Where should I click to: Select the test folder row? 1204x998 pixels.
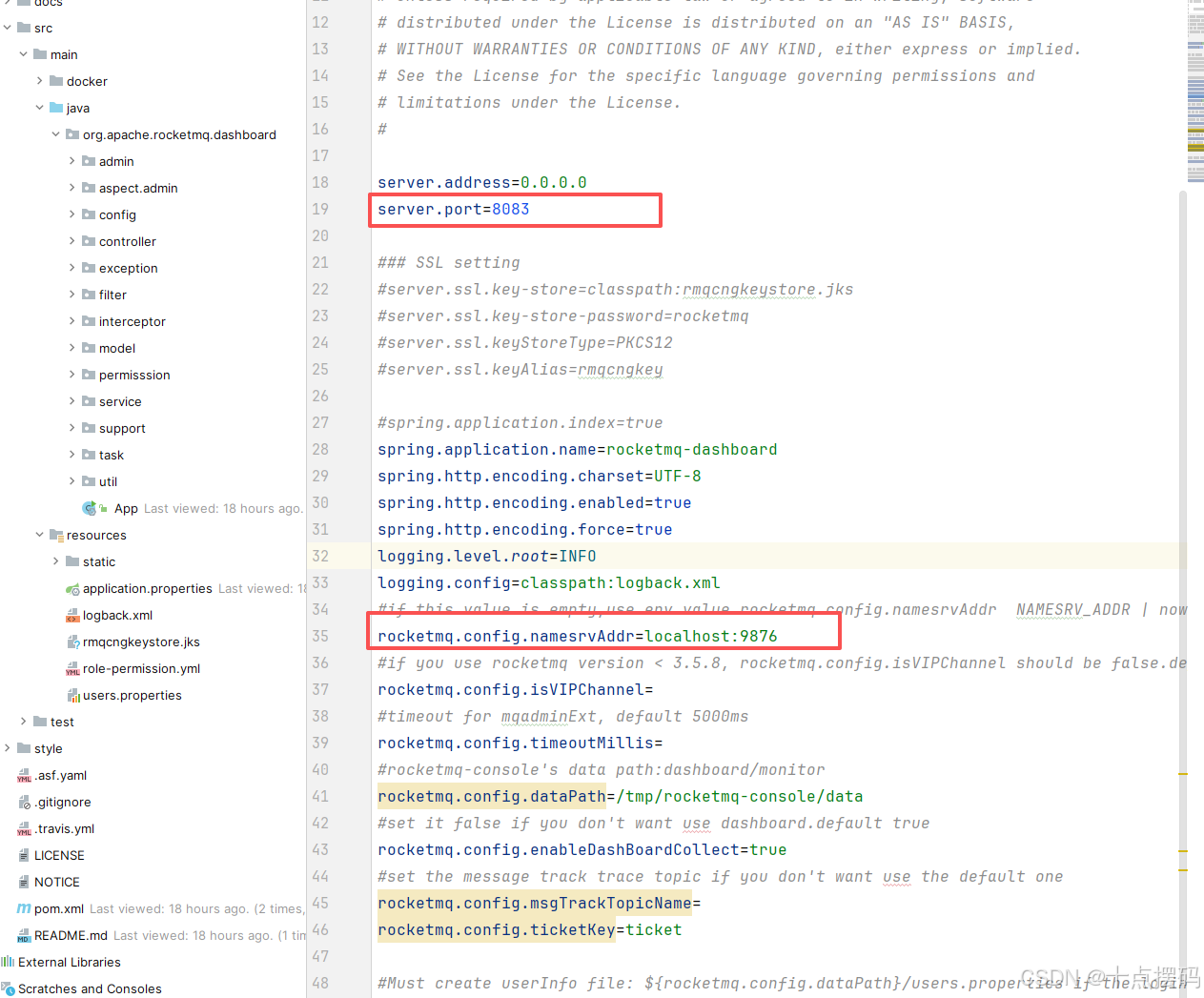[x=153, y=722]
